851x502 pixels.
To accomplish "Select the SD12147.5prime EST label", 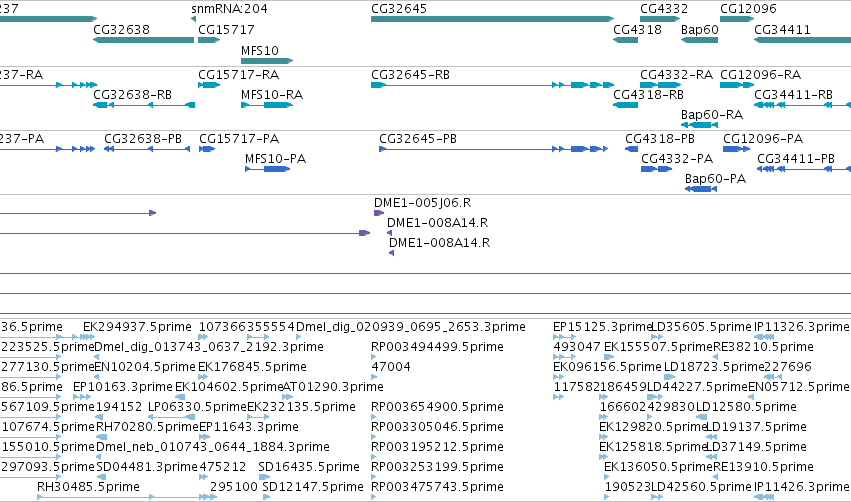I will (313, 487).
